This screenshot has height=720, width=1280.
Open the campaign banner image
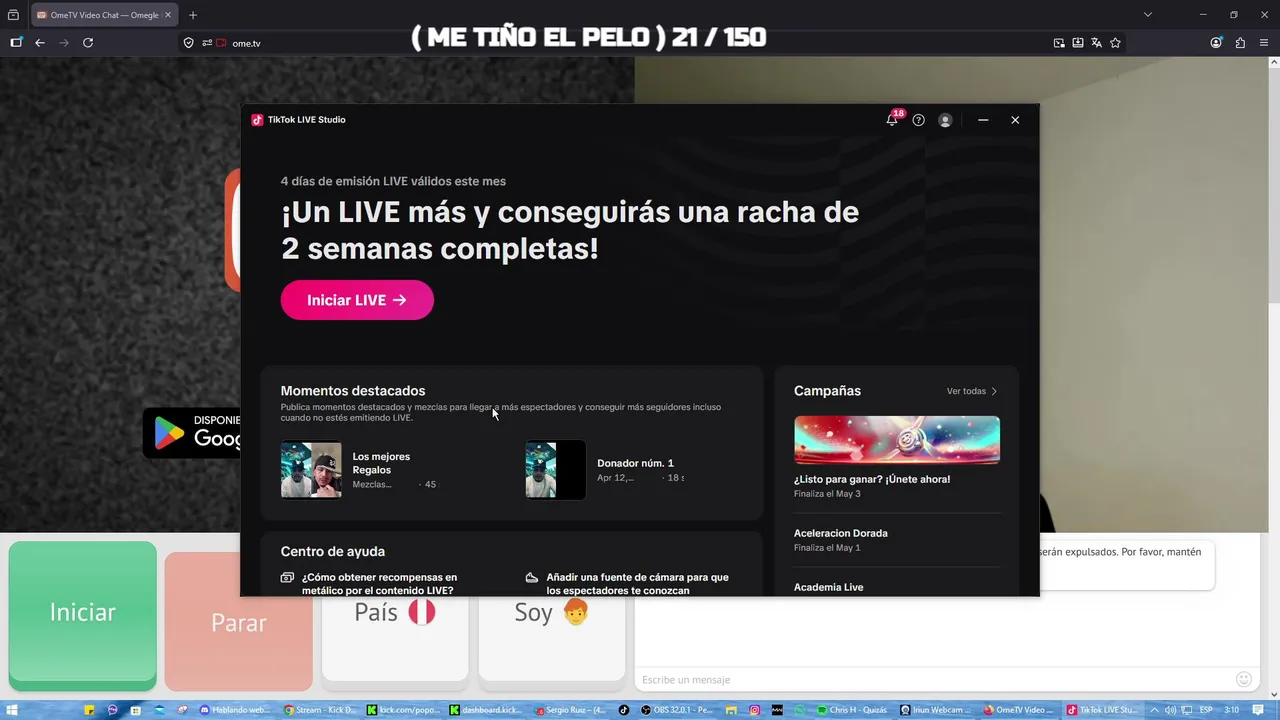tap(897, 440)
